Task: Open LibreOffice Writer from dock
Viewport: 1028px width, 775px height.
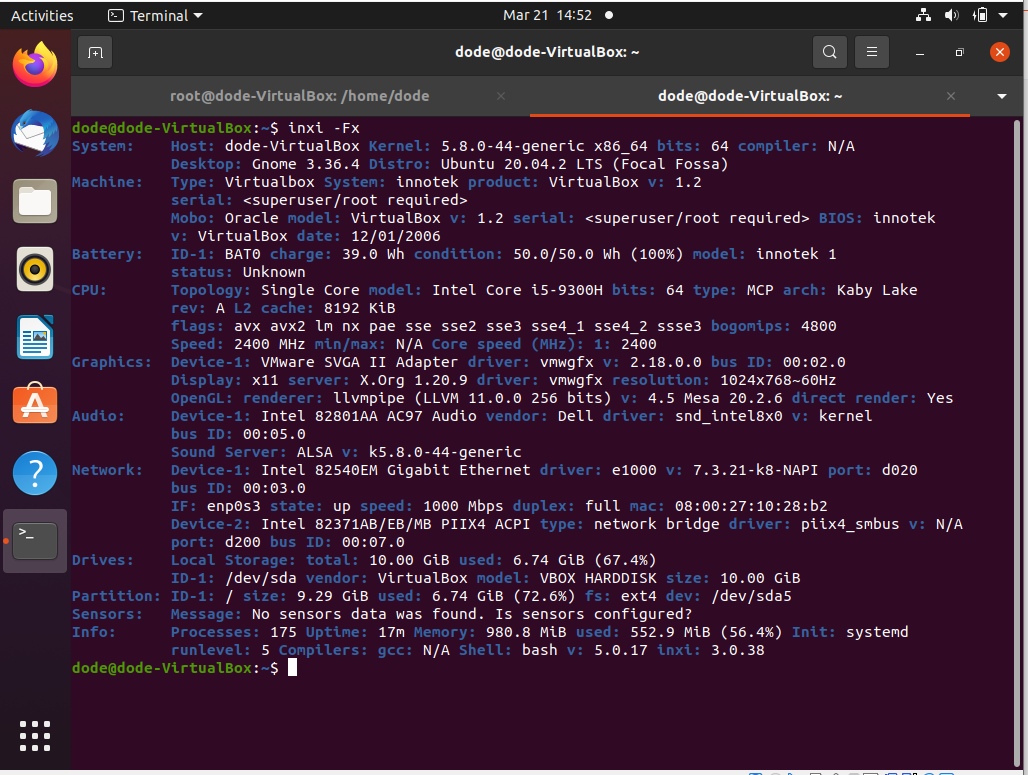Action: [x=35, y=337]
